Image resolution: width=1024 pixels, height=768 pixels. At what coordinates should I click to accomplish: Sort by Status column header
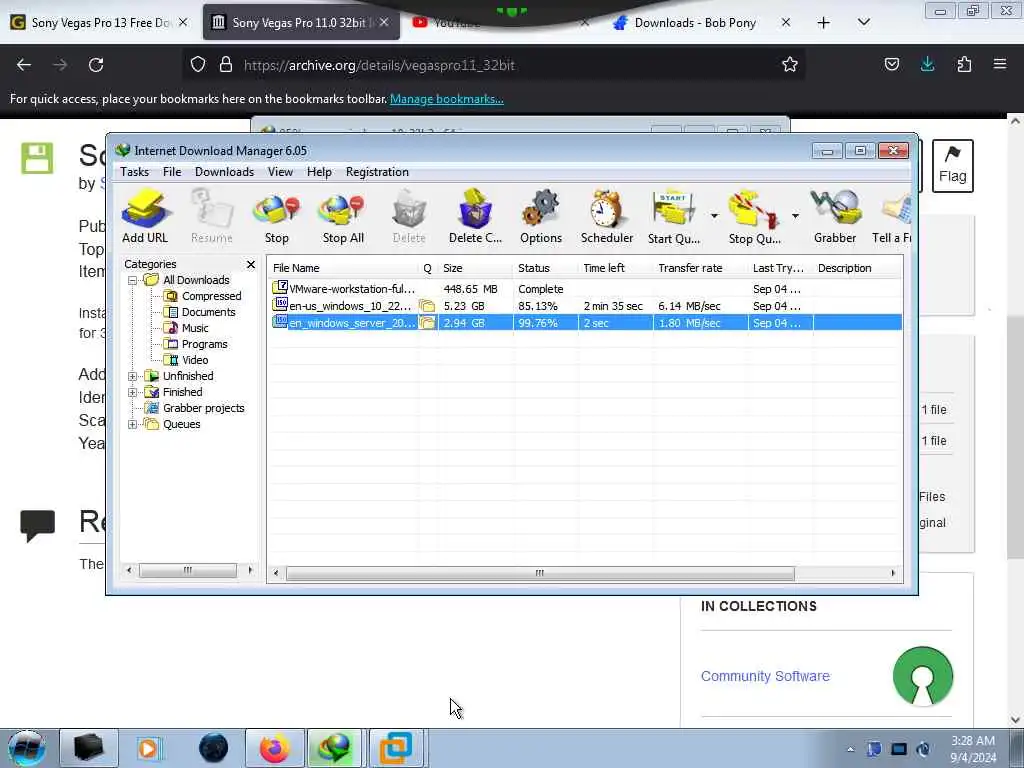click(545, 268)
